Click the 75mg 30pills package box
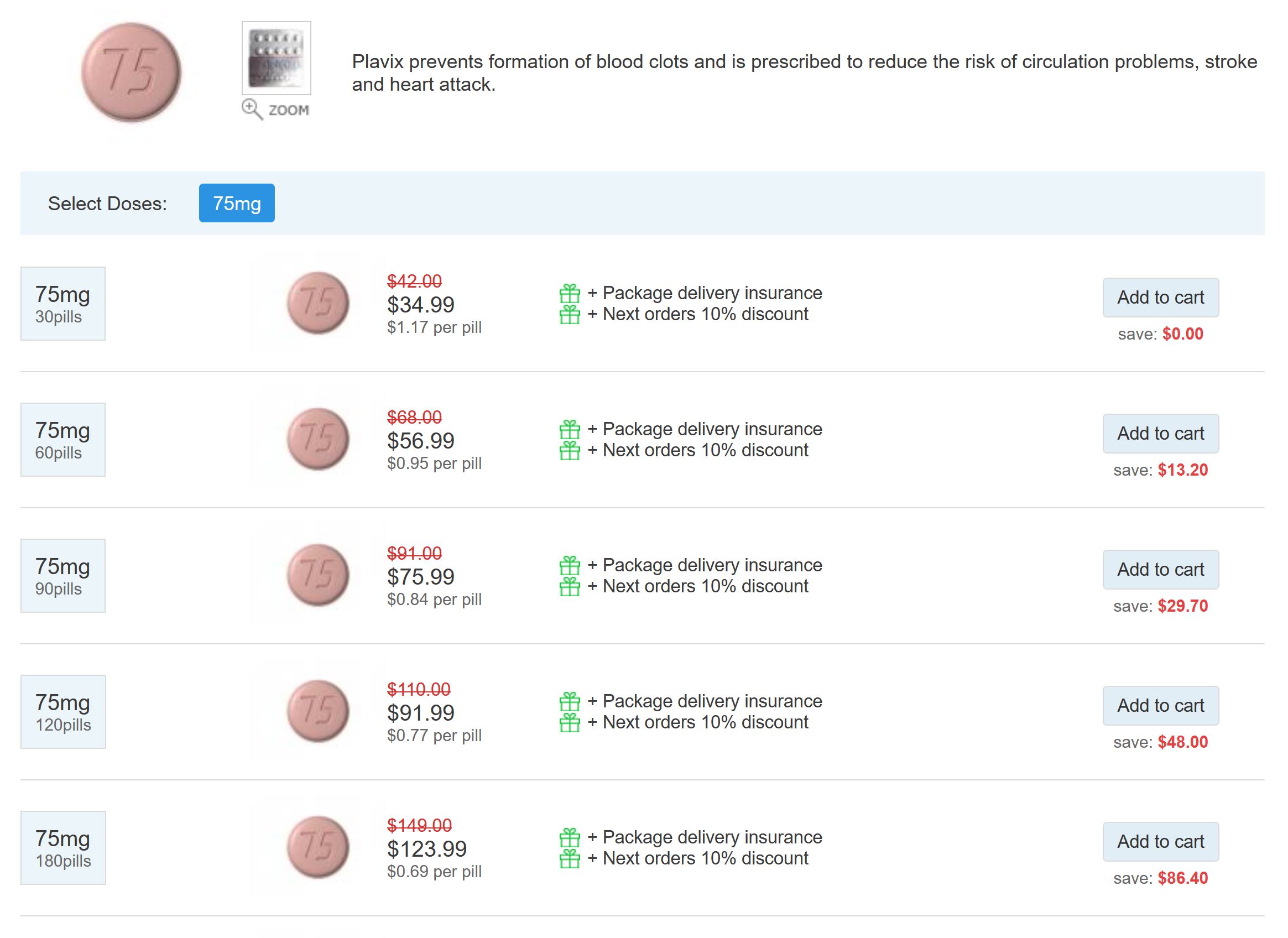The image size is (1288, 938). point(63,304)
